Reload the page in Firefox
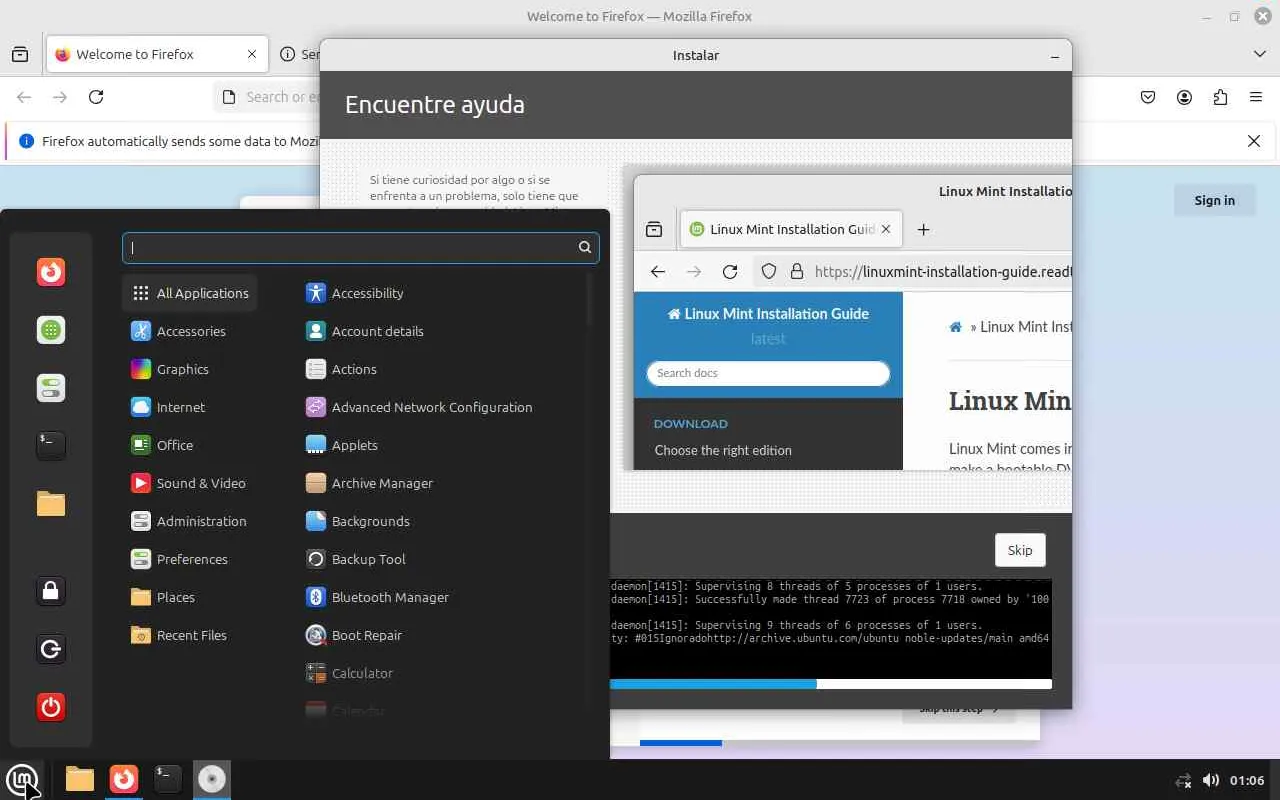The height and width of the screenshot is (800, 1280). 96,97
